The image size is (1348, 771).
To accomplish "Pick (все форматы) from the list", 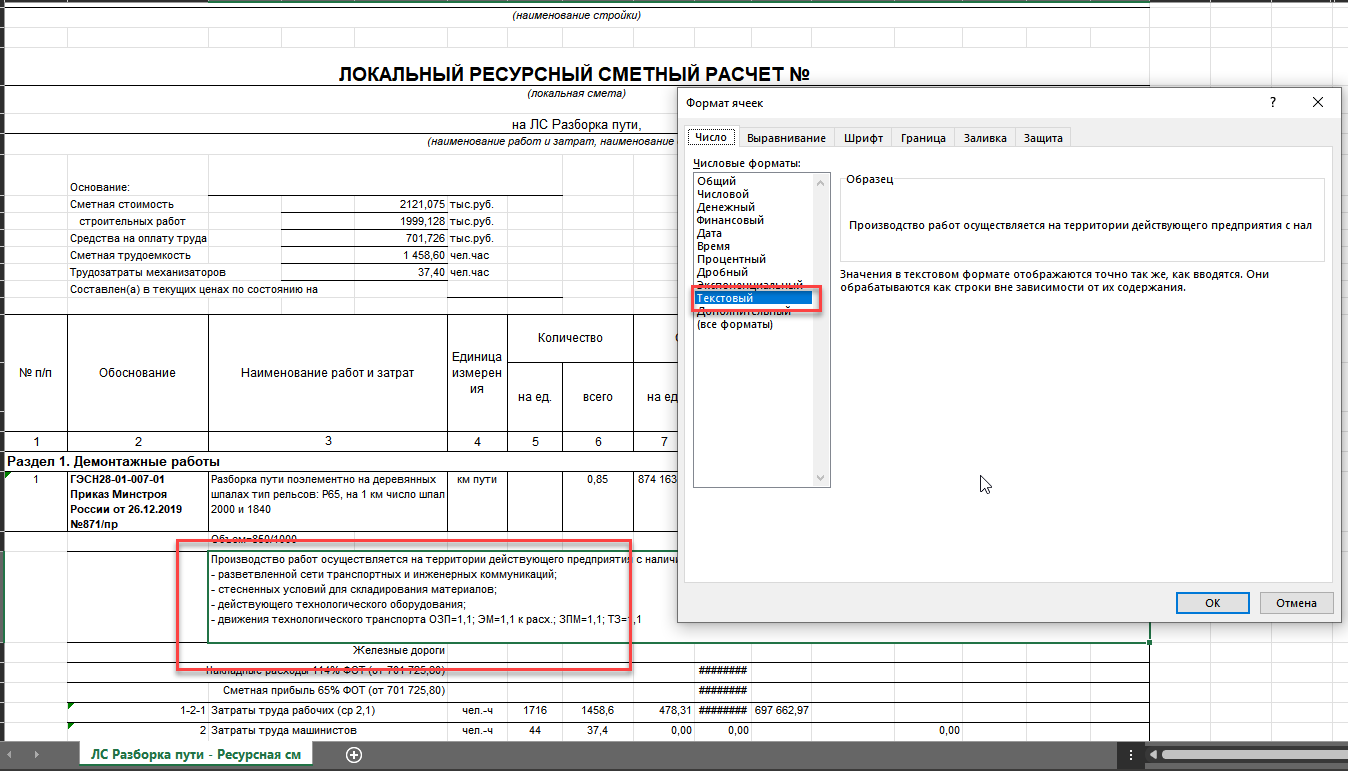I will click(x=735, y=324).
